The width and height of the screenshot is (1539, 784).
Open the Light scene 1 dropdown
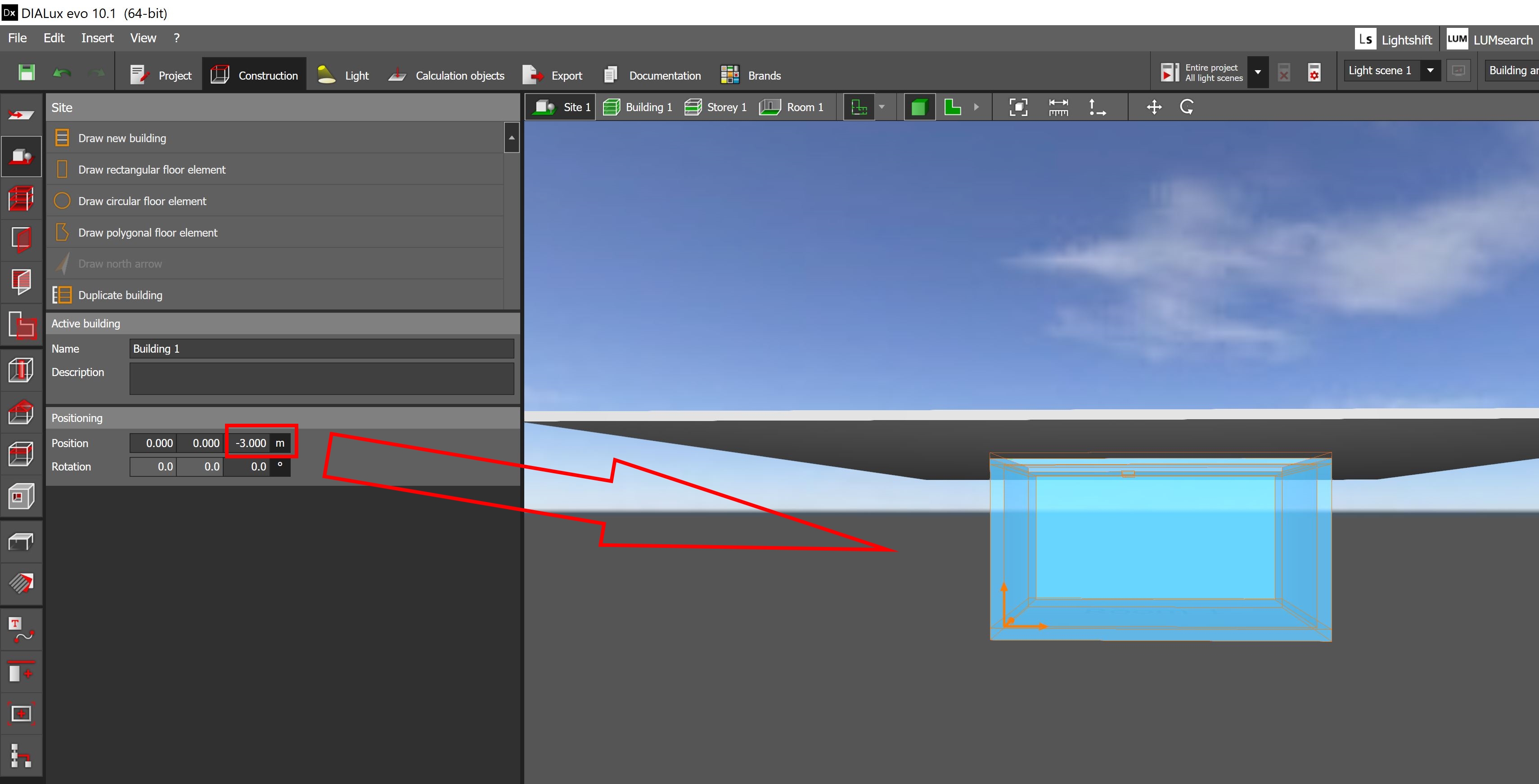click(1430, 71)
